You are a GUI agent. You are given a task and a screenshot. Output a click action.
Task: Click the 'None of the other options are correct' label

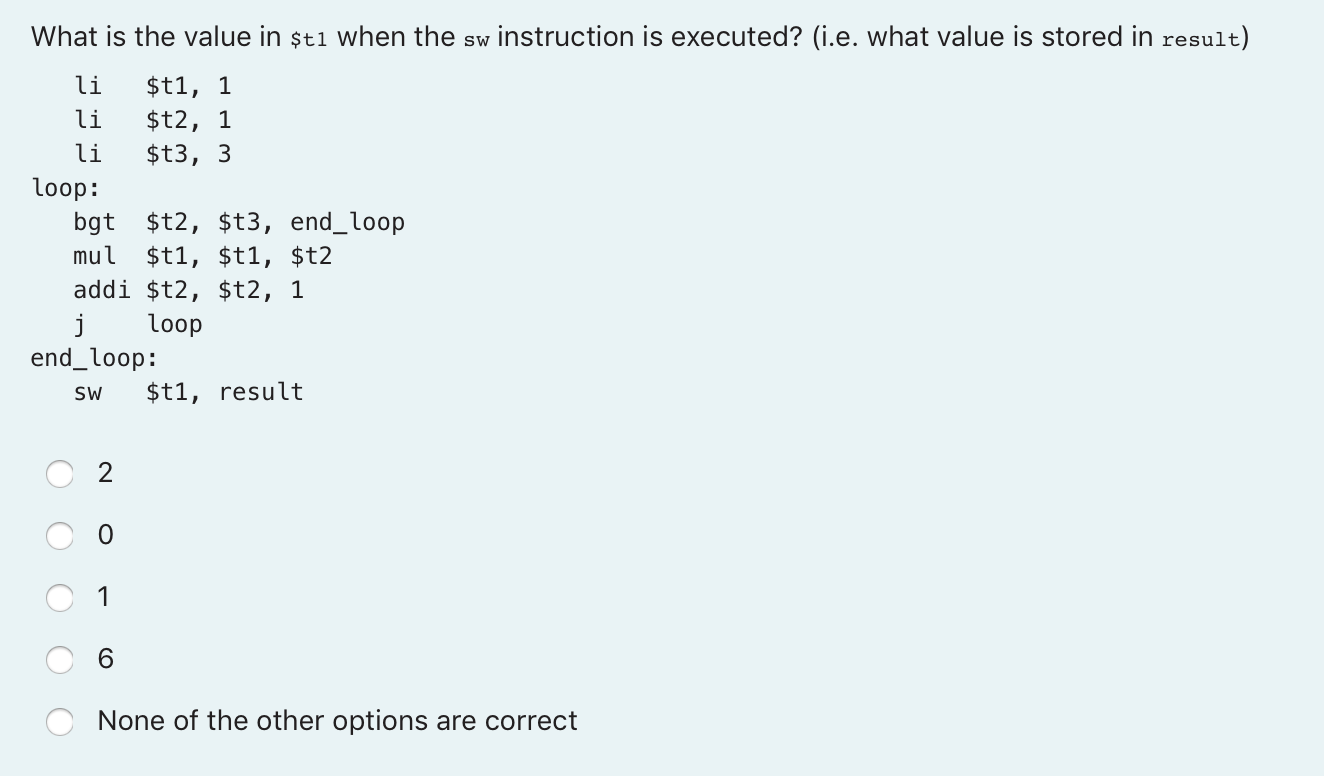click(337, 721)
